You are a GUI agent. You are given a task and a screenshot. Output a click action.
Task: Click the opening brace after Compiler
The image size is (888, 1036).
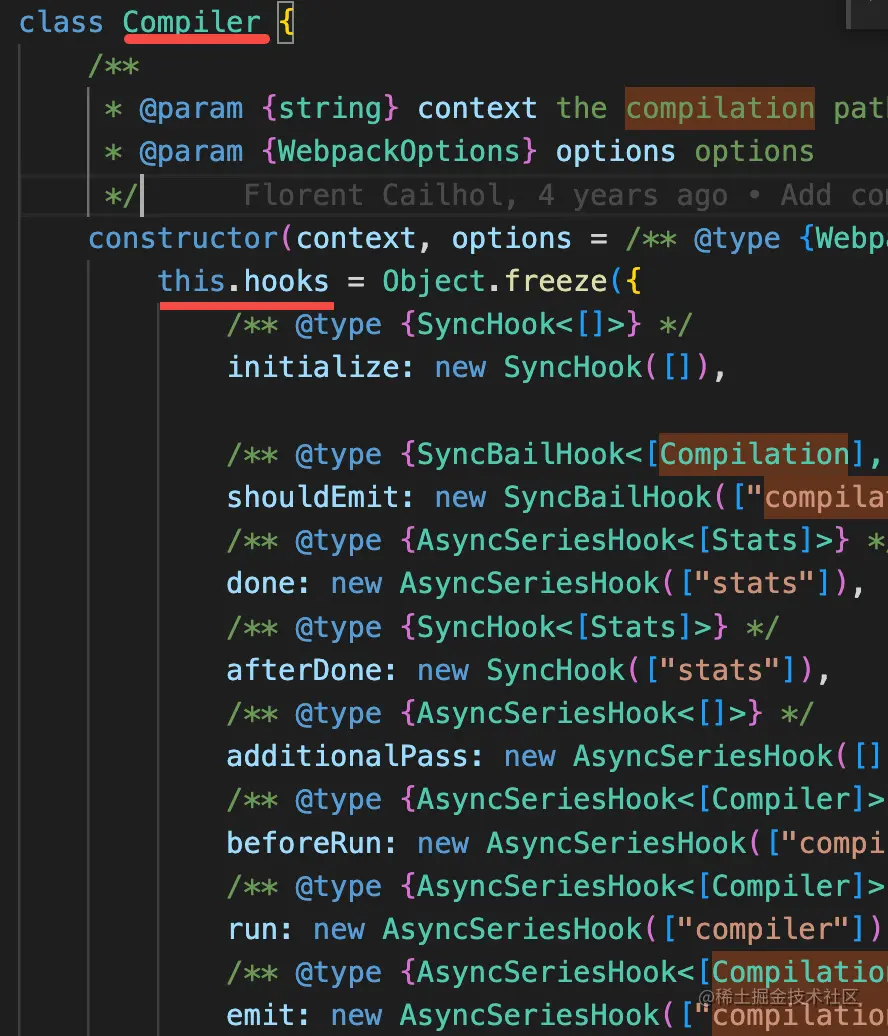point(285,23)
